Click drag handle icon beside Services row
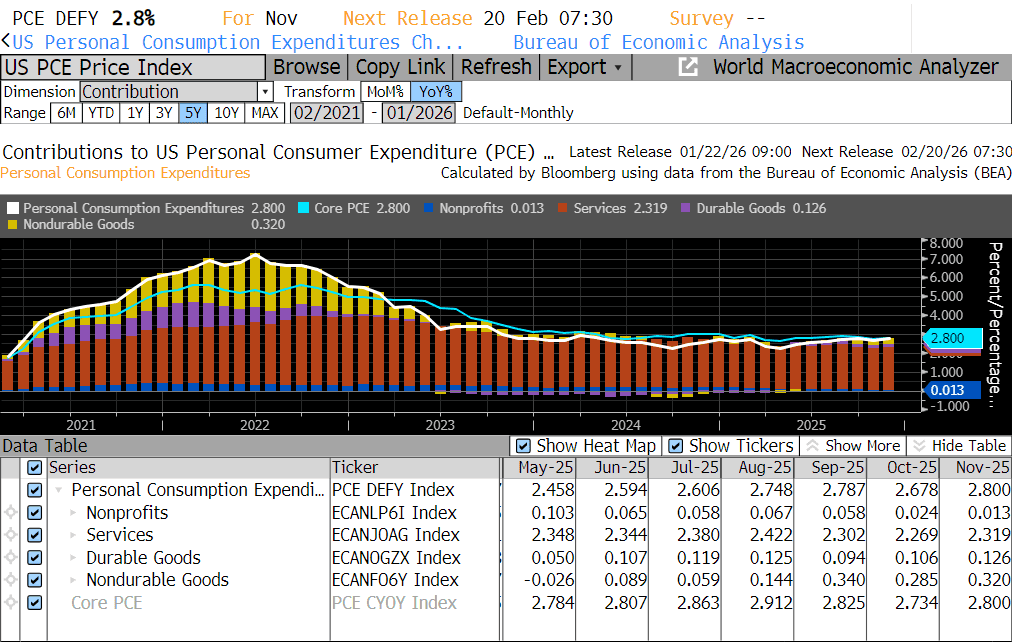The height and width of the screenshot is (642, 1012). 11,536
